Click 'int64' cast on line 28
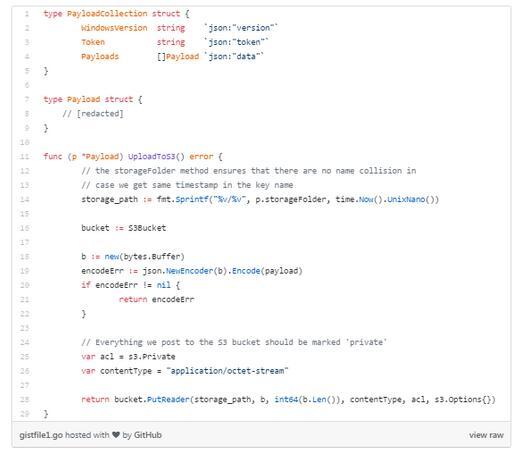 point(286,399)
